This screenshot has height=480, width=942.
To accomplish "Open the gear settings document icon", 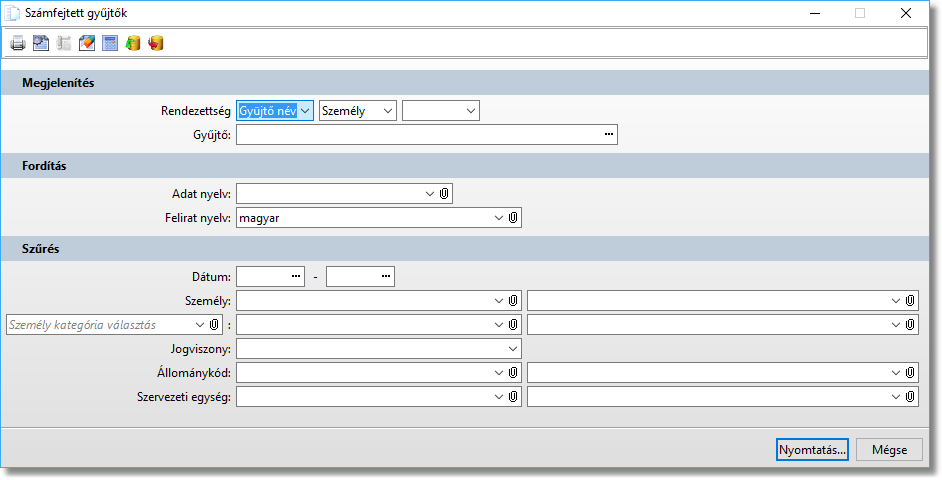I will (x=41, y=43).
